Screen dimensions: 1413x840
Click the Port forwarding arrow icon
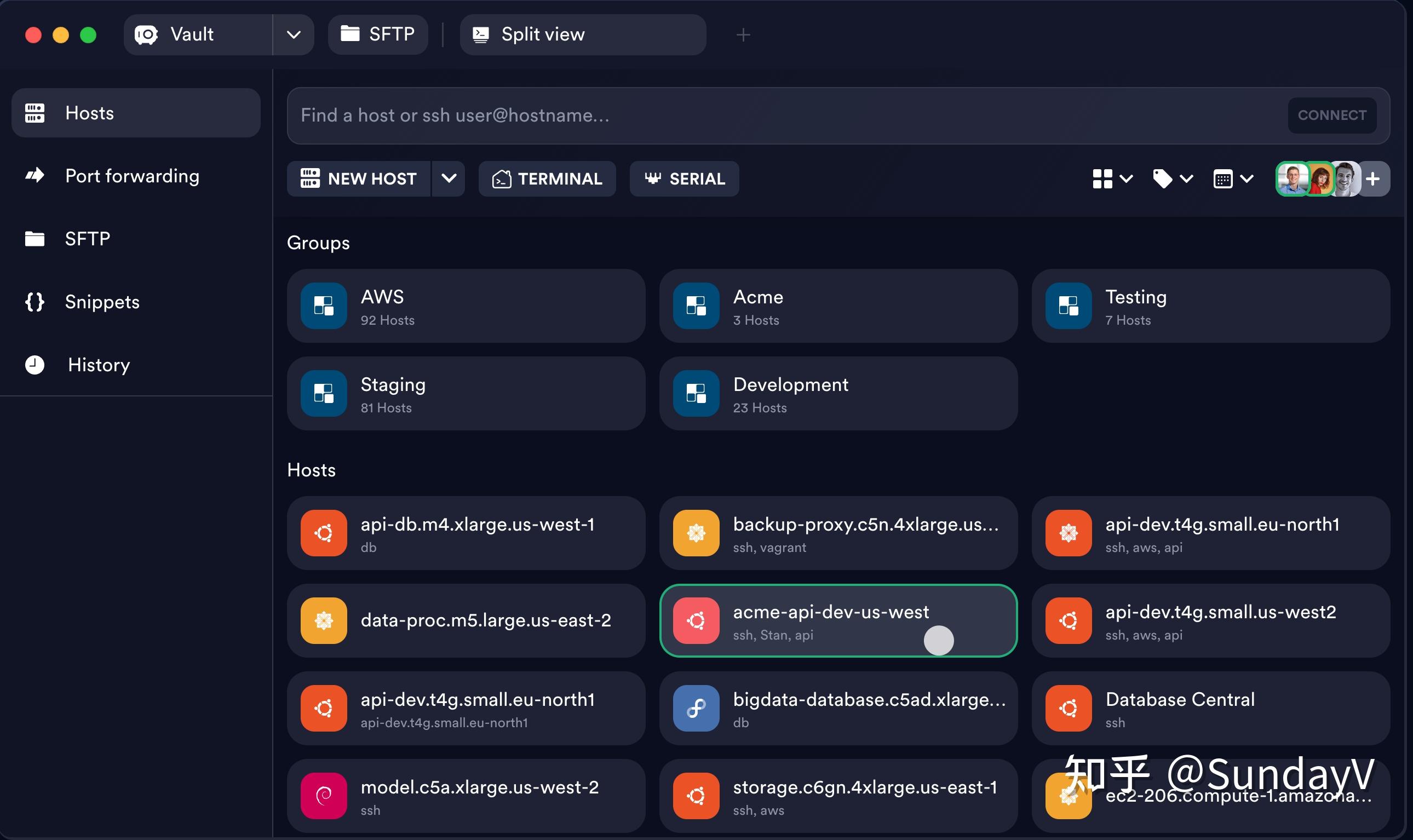point(35,175)
